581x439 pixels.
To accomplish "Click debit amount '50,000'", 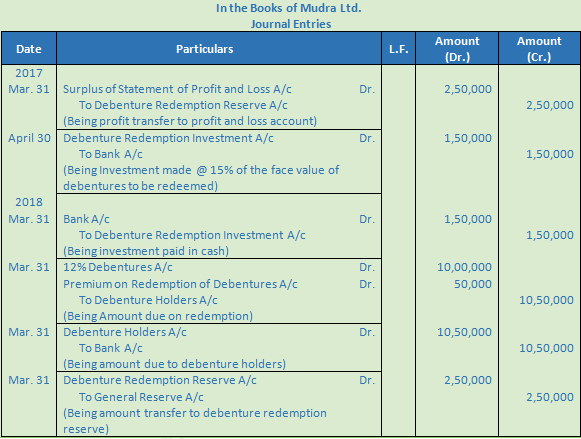I will click(x=473, y=284).
